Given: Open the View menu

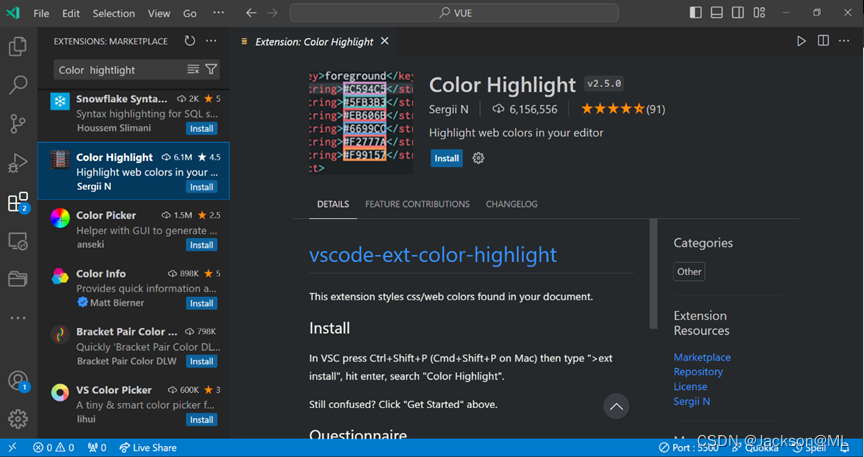Looking at the screenshot, I should 159,13.
